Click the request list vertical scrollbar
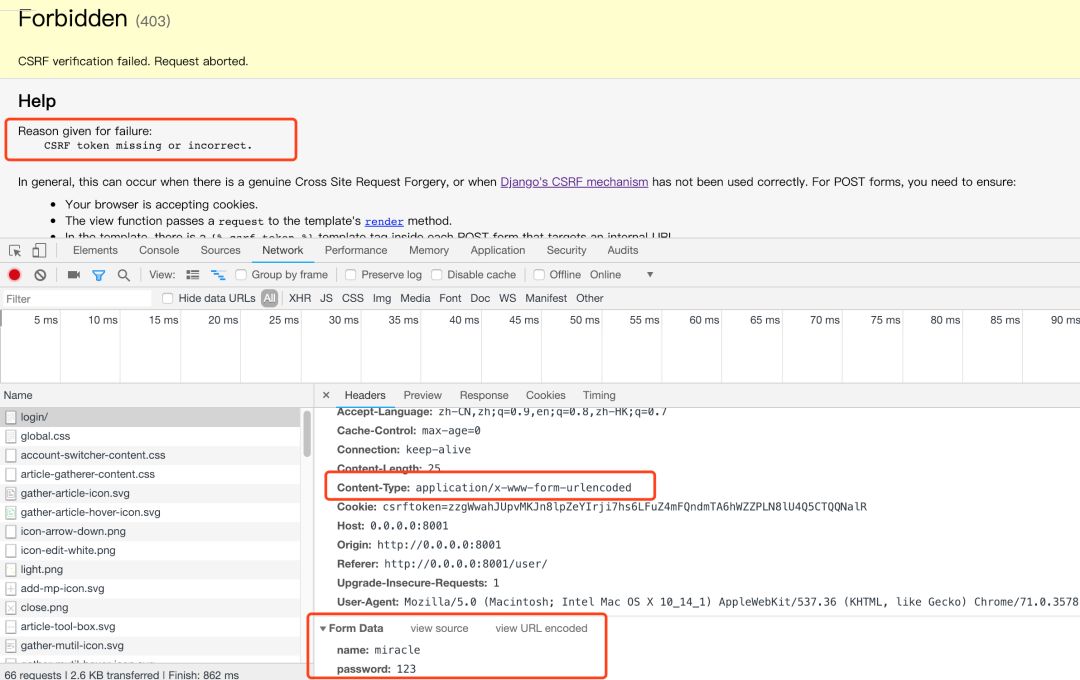 [307, 434]
